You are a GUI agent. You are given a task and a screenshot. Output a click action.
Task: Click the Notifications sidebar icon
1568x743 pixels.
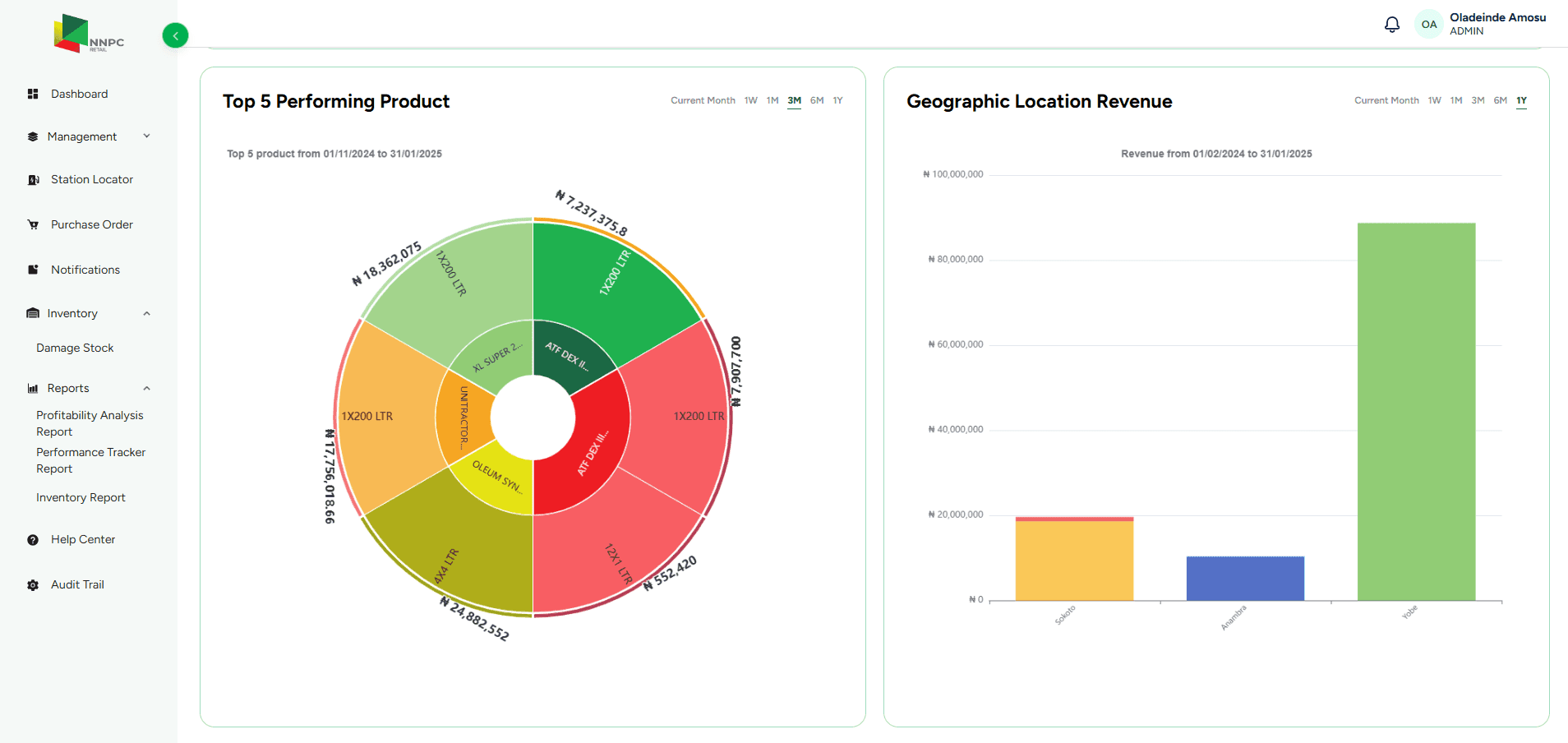pyautogui.click(x=33, y=270)
